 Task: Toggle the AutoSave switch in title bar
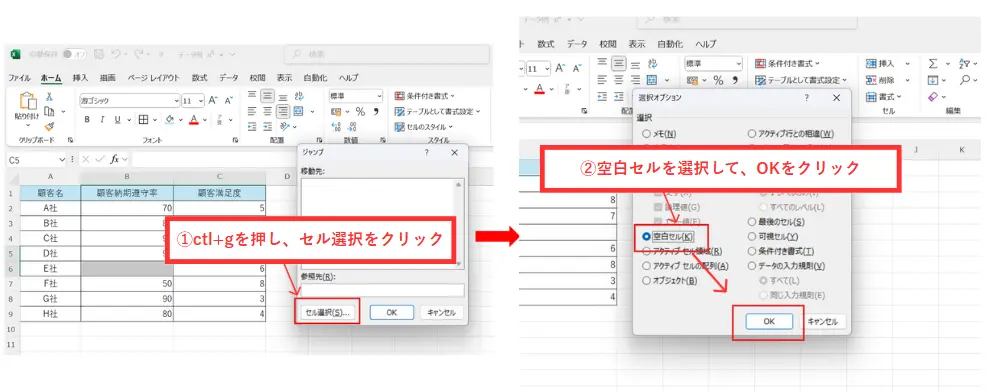point(75,55)
